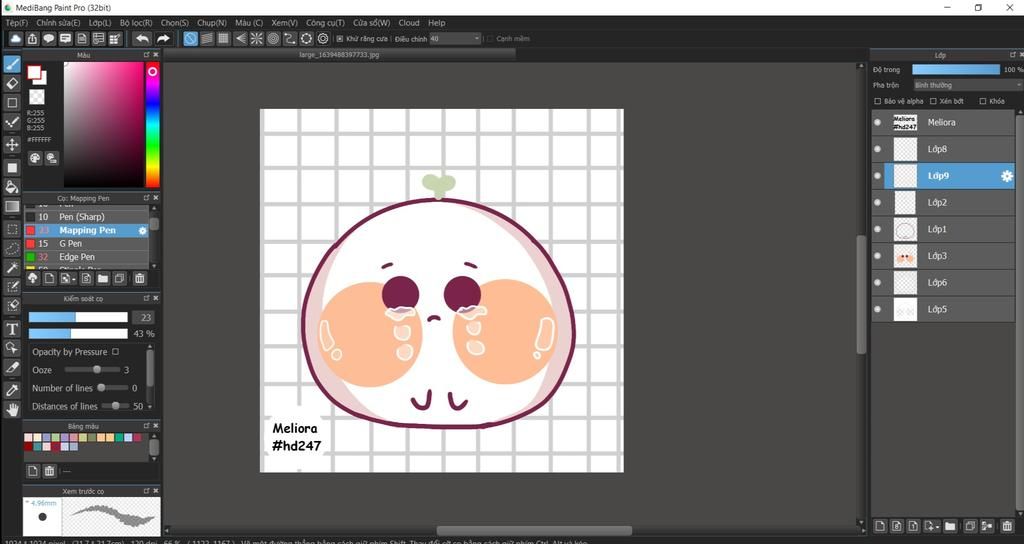
Task: Open Mapping Pen brush settings gear
Action: click(x=142, y=231)
